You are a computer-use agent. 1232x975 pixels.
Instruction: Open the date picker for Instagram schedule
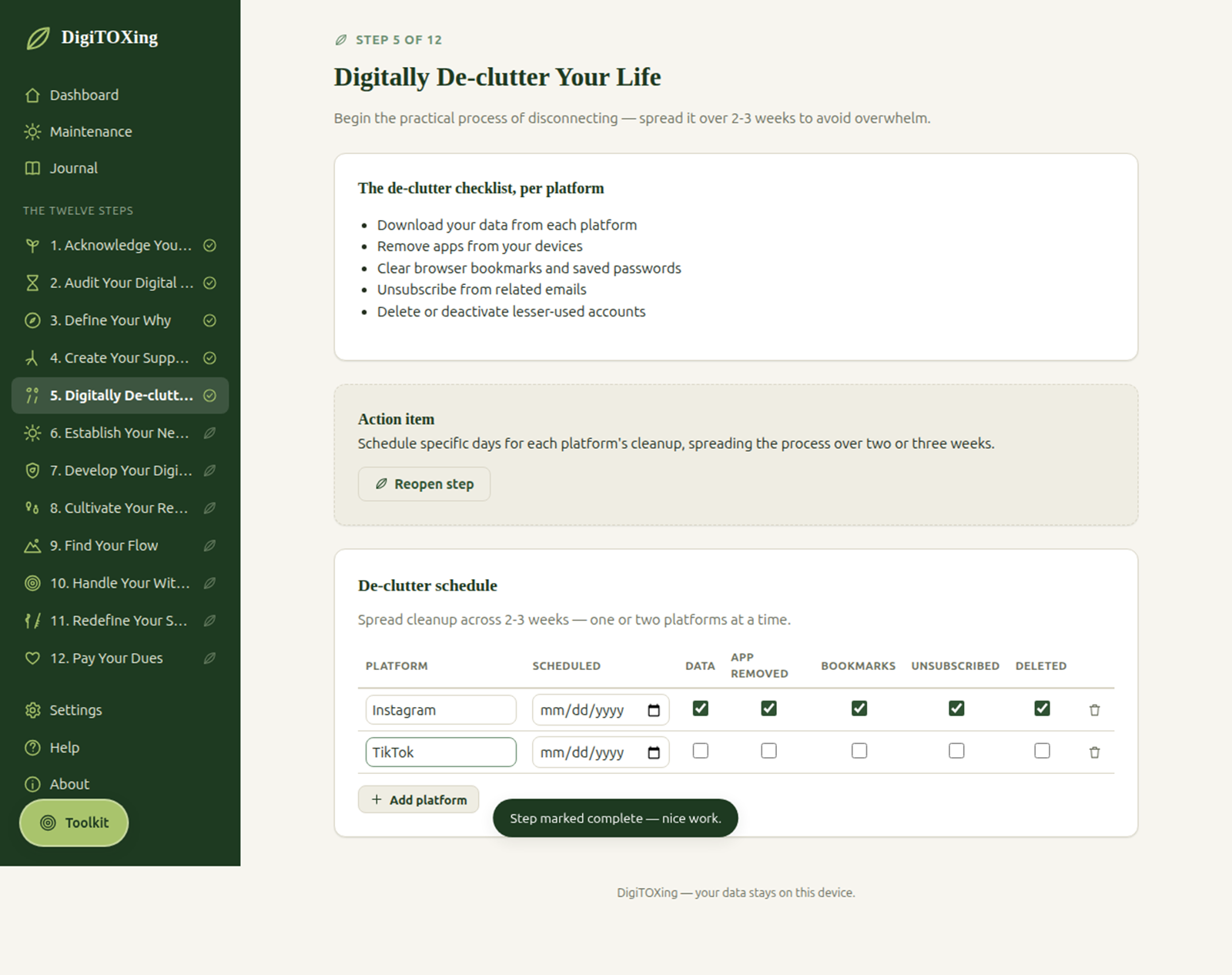tap(654, 710)
